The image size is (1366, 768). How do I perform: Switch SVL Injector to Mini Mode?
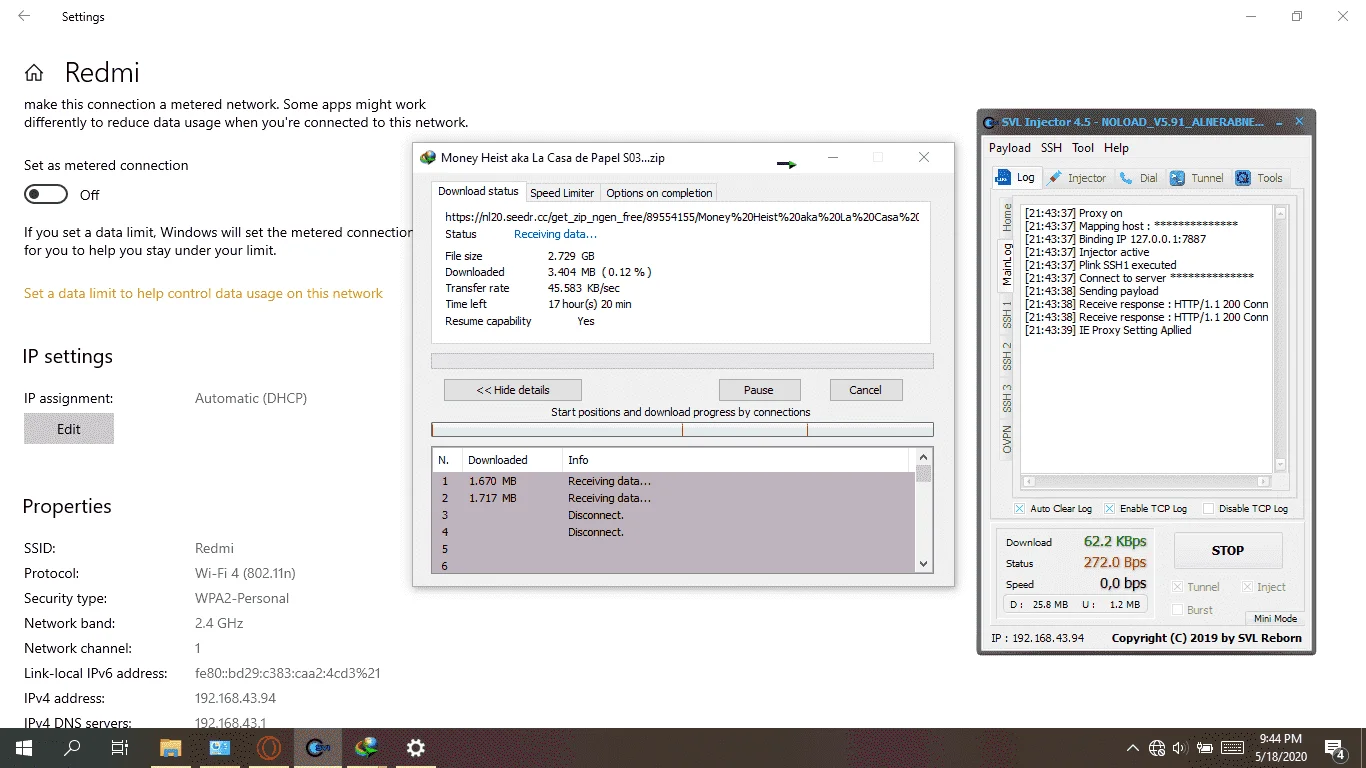click(1275, 618)
